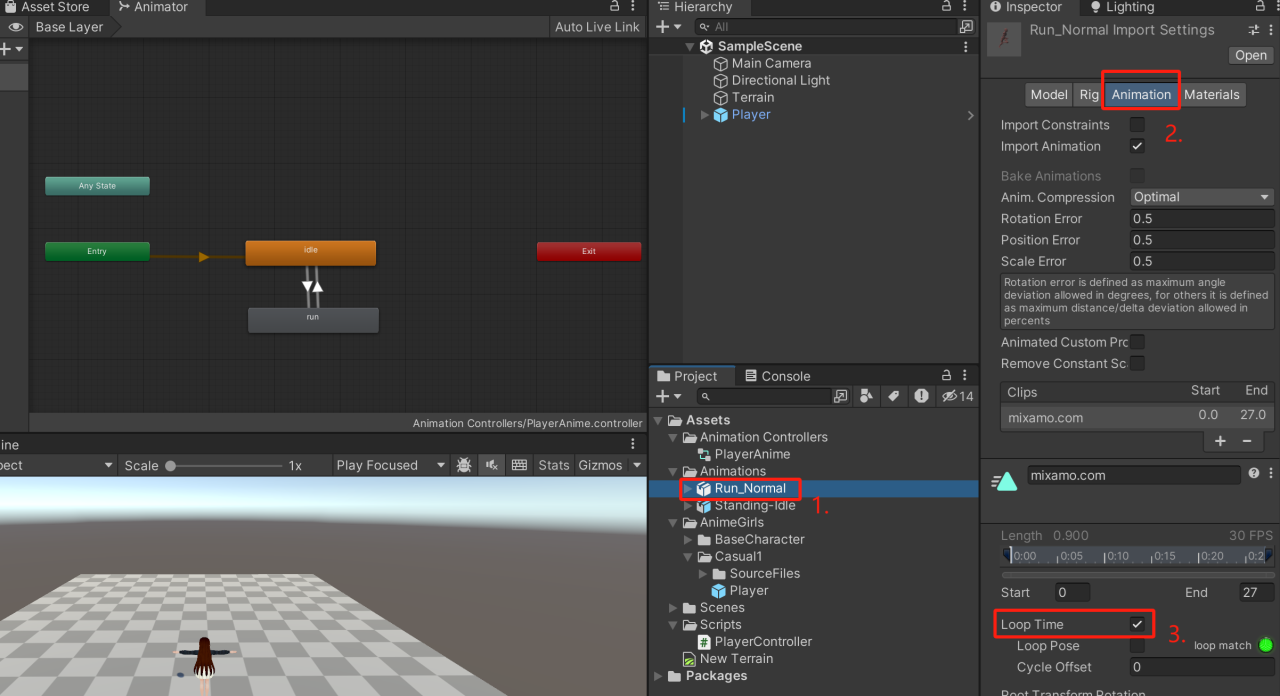Toggle hidden packages count icon 14
Image resolution: width=1280 pixels, height=696 pixels.
pyautogui.click(x=957, y=397)
